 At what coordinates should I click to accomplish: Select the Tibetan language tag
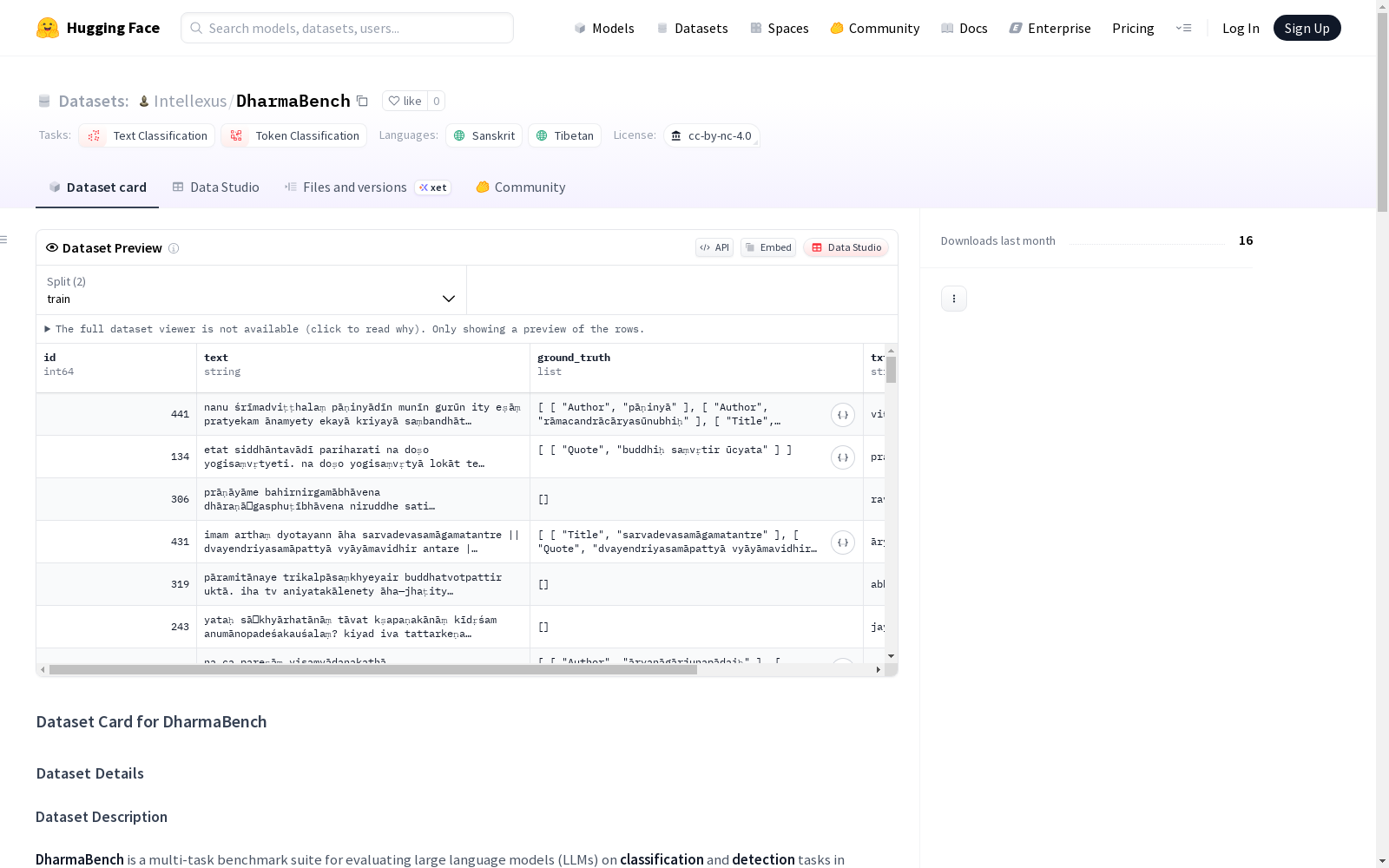pos(564,135)
